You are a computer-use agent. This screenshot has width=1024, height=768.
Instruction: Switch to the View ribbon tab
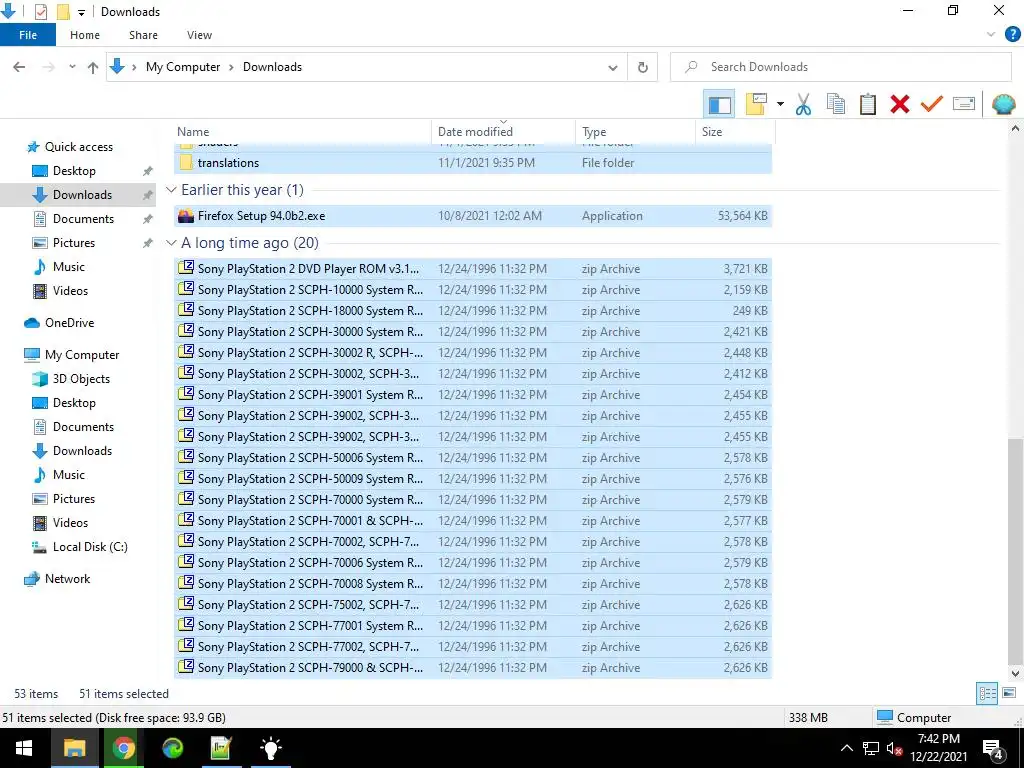click(x=199, y=35)
